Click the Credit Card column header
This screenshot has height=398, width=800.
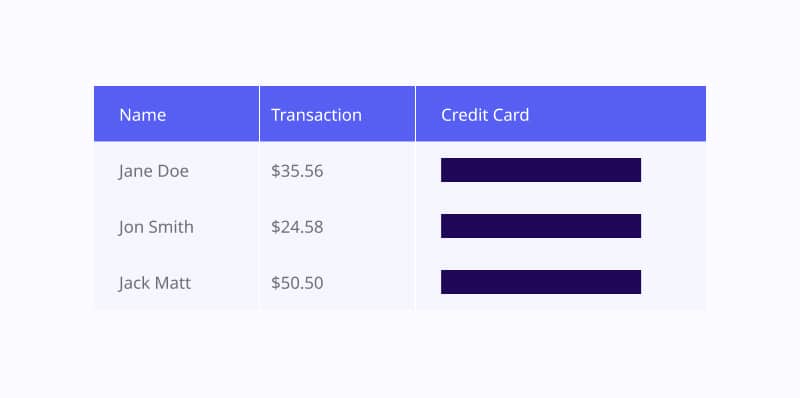[x=561, y=114]
